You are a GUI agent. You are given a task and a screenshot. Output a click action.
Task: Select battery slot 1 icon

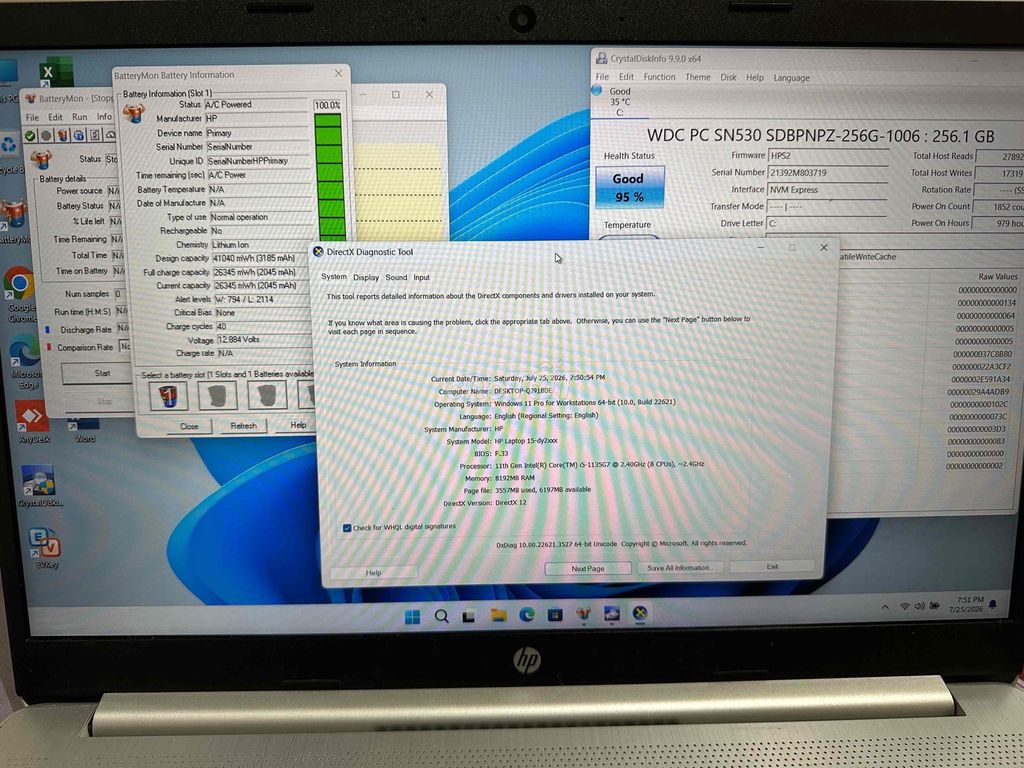[x=168, y=396]
